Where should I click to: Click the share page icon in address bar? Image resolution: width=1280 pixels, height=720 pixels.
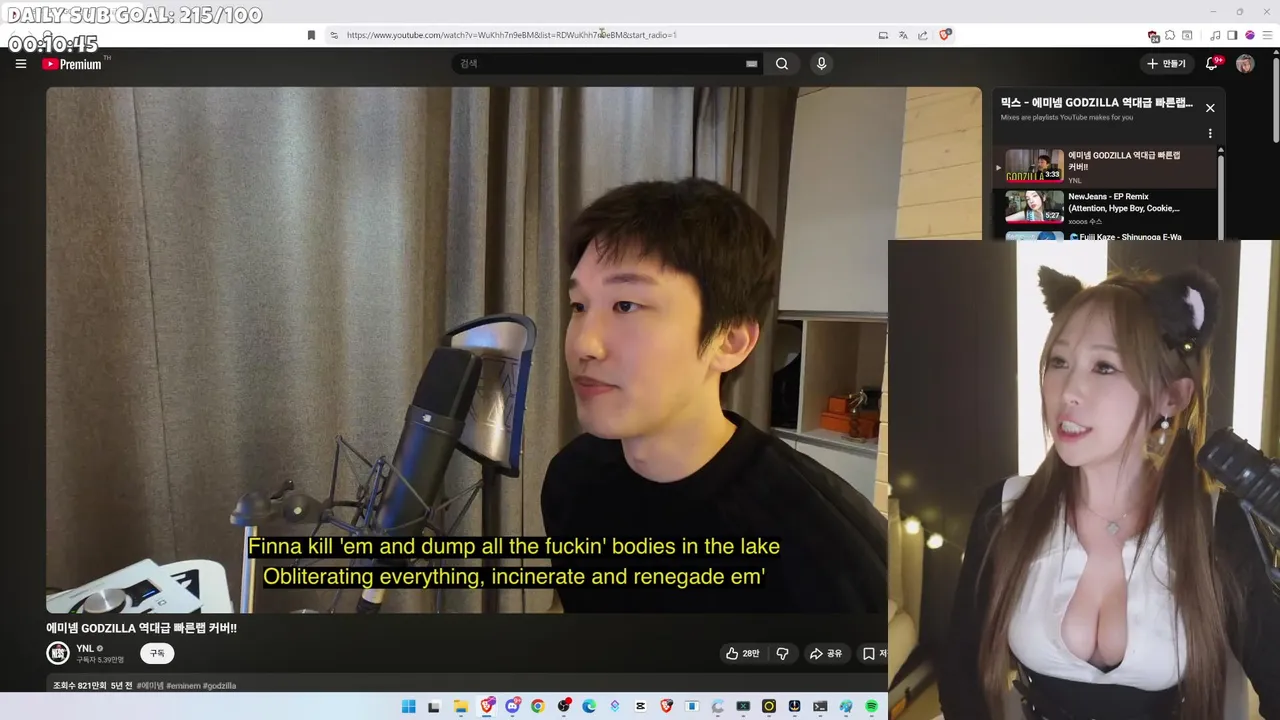923,35
